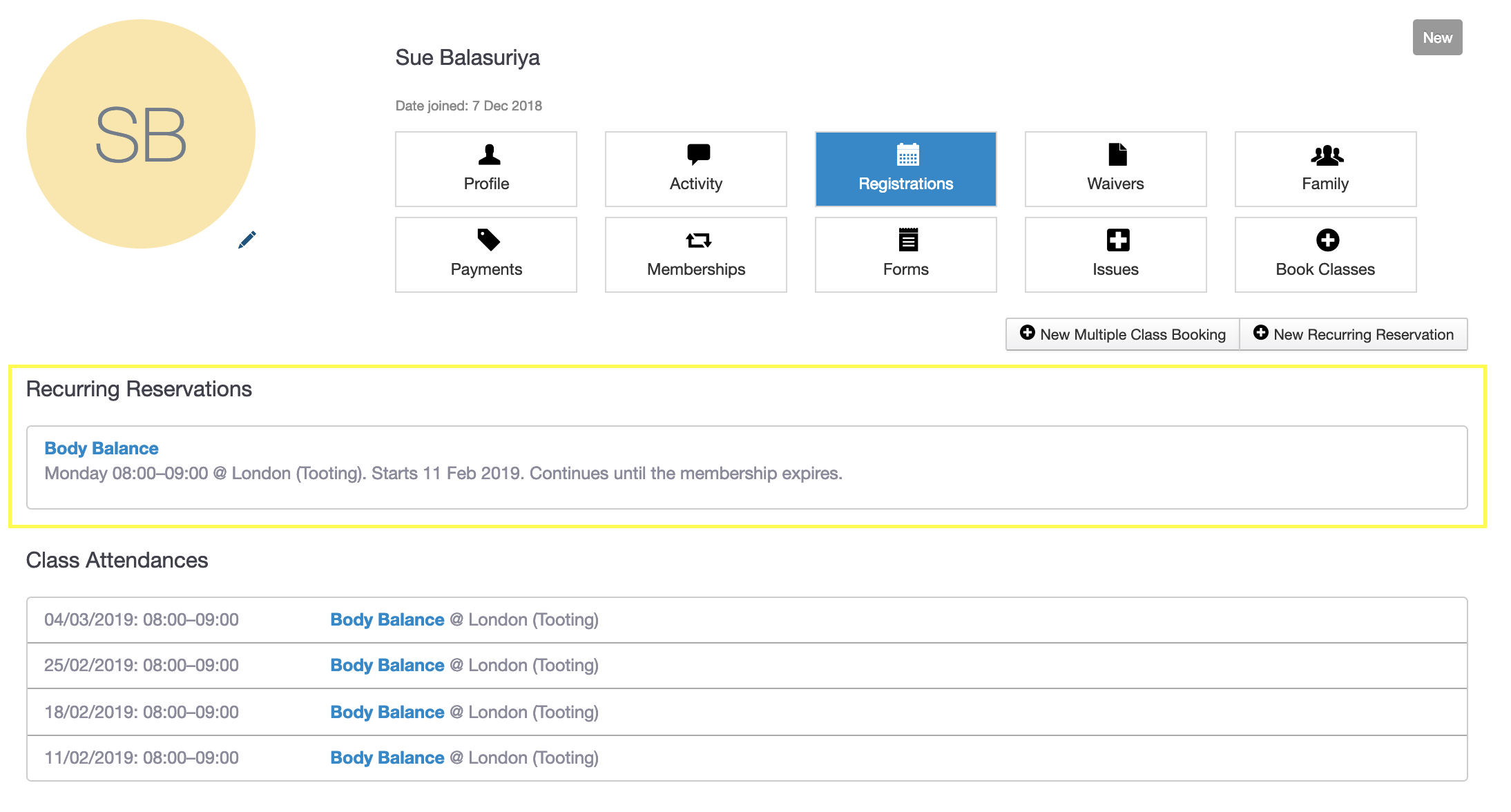Open Body Balance recurring reservation link

click(102, 448)
